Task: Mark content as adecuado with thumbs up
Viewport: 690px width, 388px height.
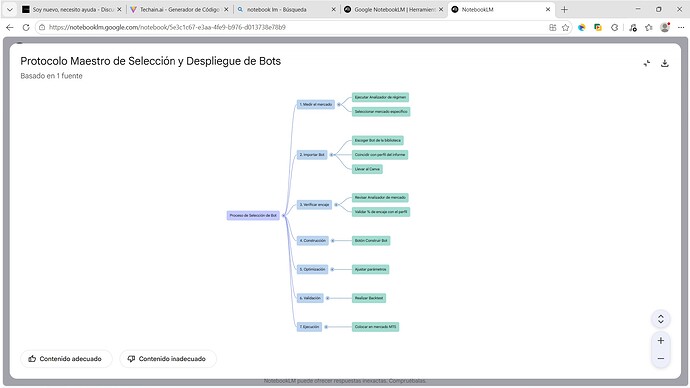Action: pyautogui.click(x=66, y=359)
